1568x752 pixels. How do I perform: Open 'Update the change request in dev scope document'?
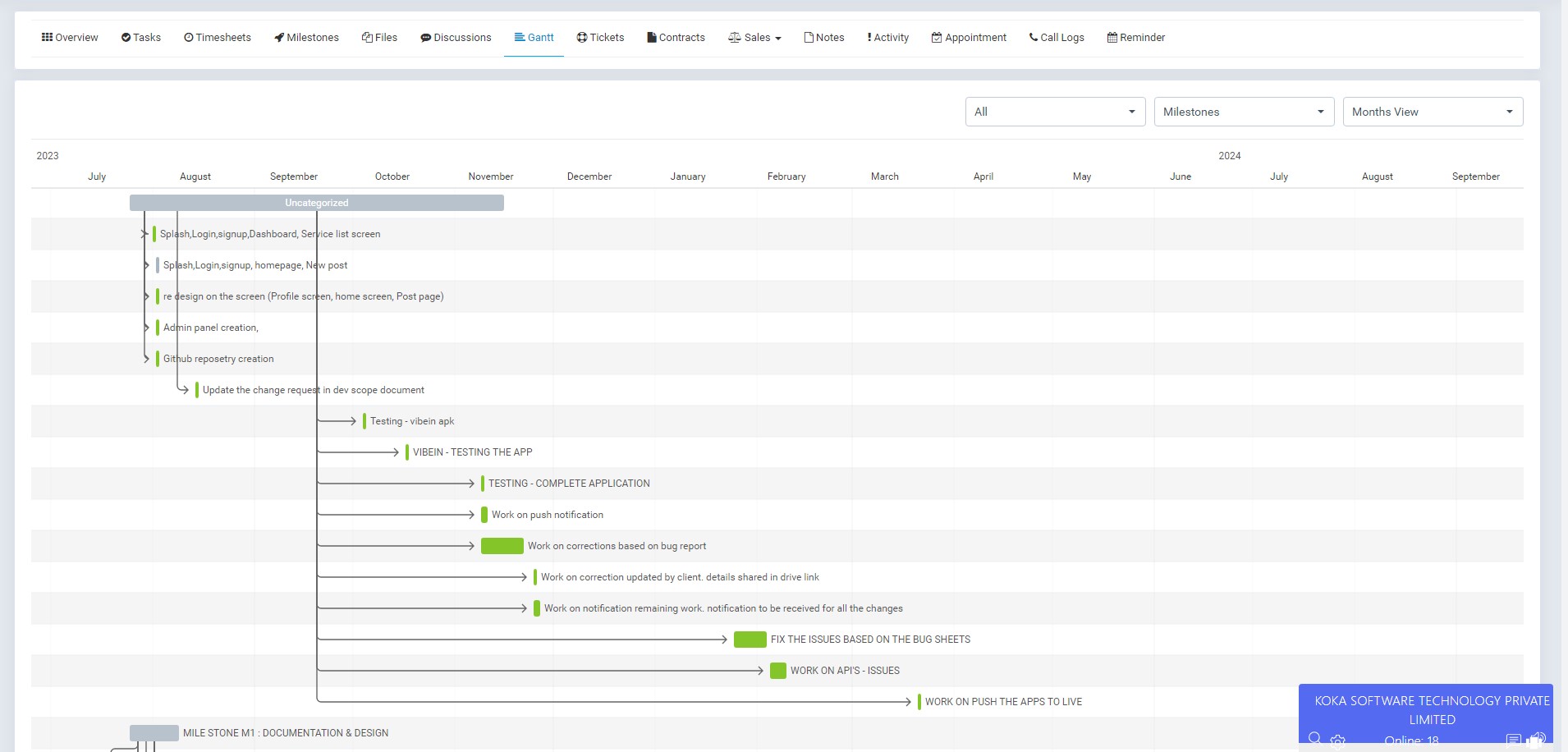click(314, 390)
